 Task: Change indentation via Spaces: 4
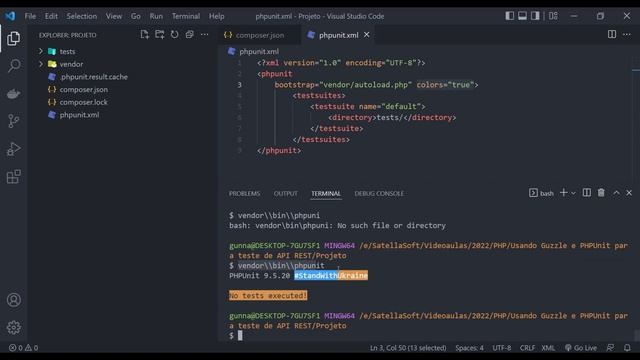point(469,348)
